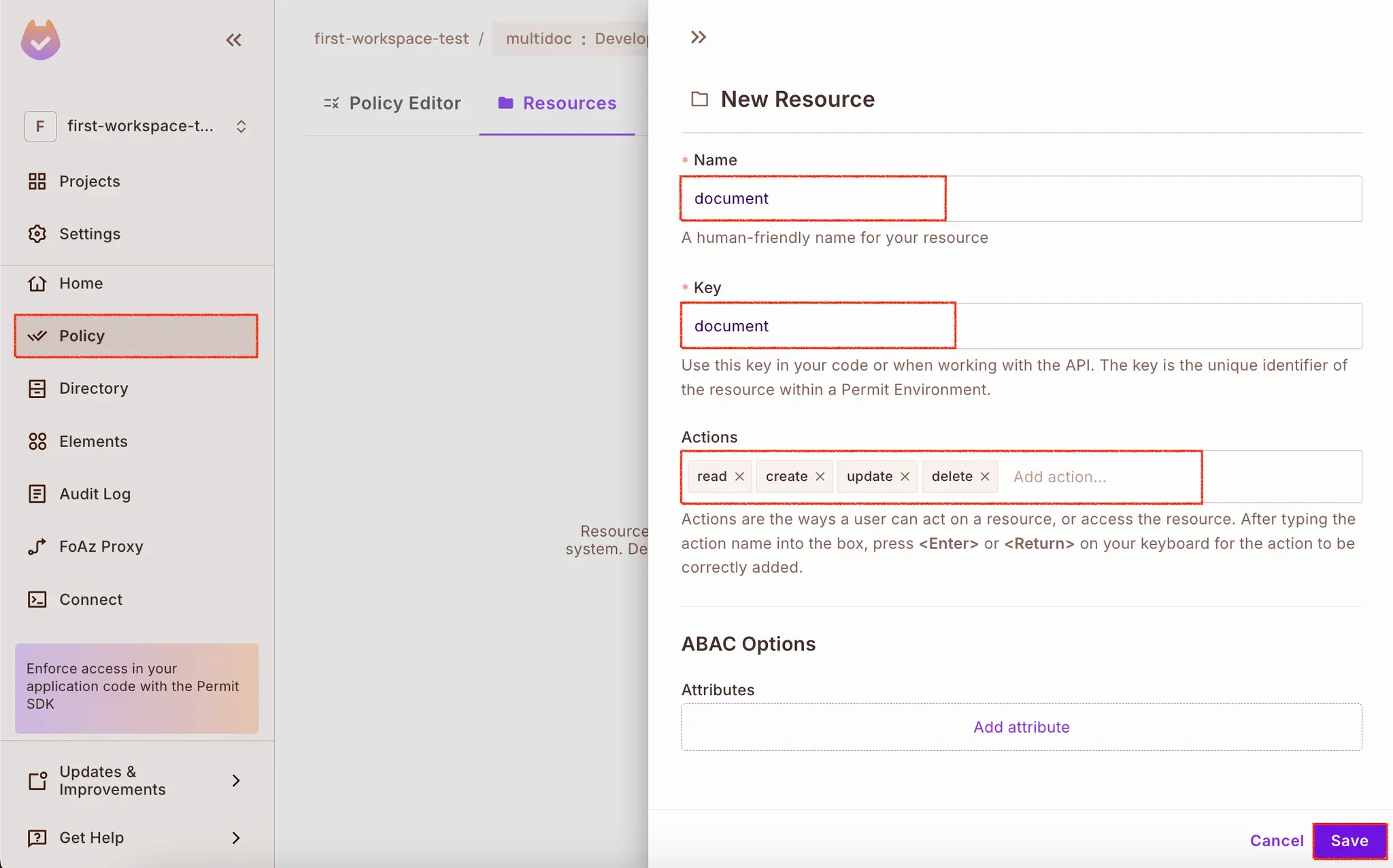The image size is (1393, 868).
Task: Click Add attribute under ABAC Options
Action: (1021, 727)
